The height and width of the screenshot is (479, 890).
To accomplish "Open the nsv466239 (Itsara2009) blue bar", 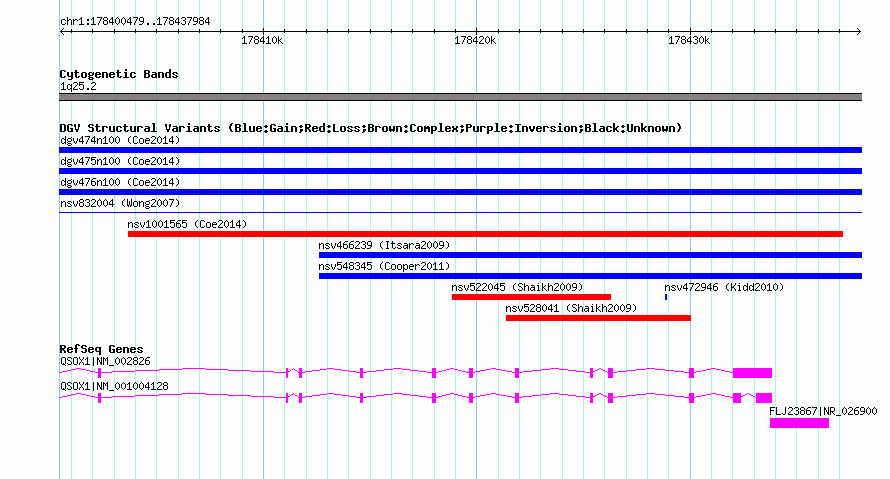I will pyautogui.click(x=590, y=255).
